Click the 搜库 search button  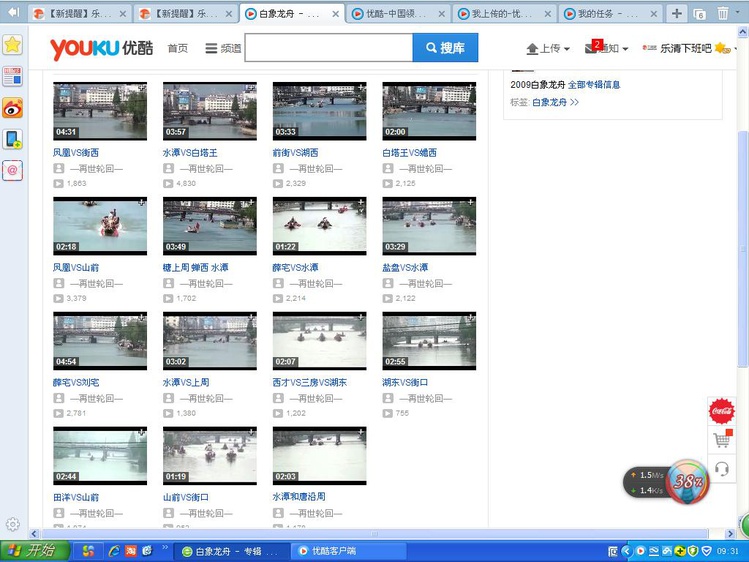tap(445, 48)
